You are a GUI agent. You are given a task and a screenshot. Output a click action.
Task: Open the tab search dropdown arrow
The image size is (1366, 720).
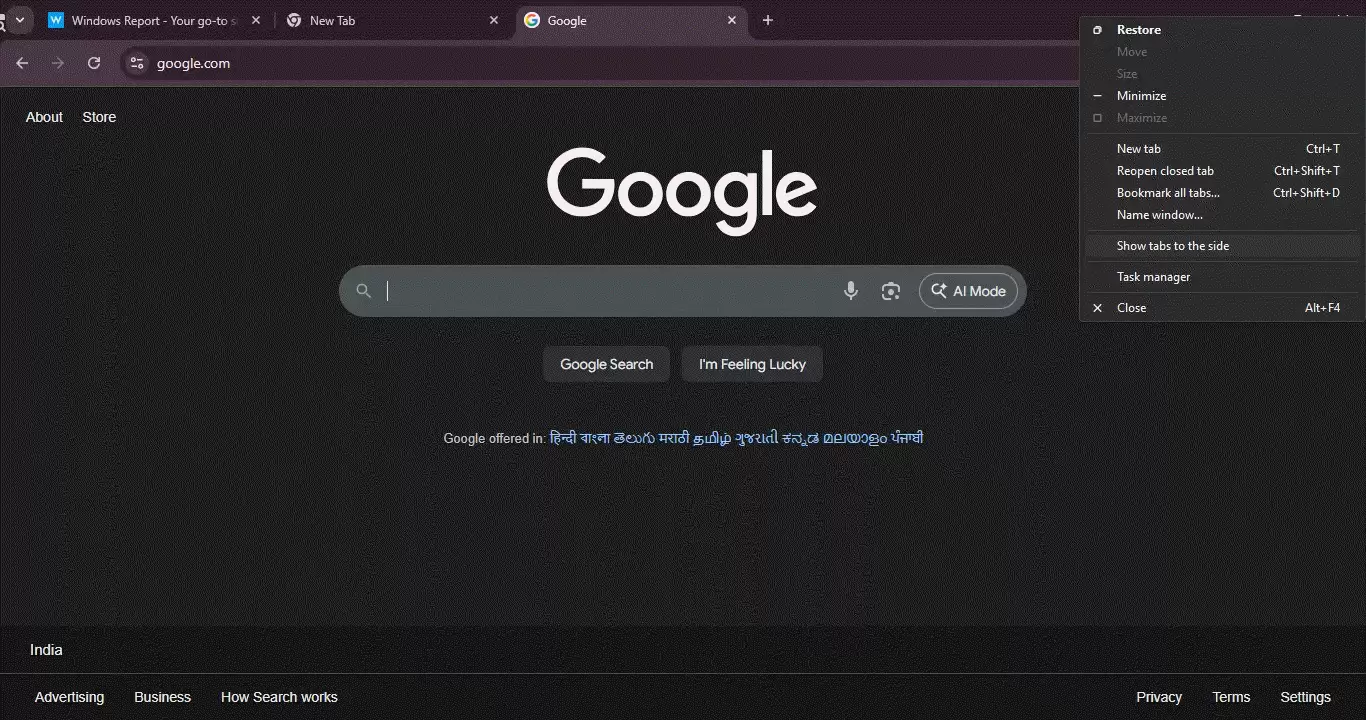[x=19, y=20]
